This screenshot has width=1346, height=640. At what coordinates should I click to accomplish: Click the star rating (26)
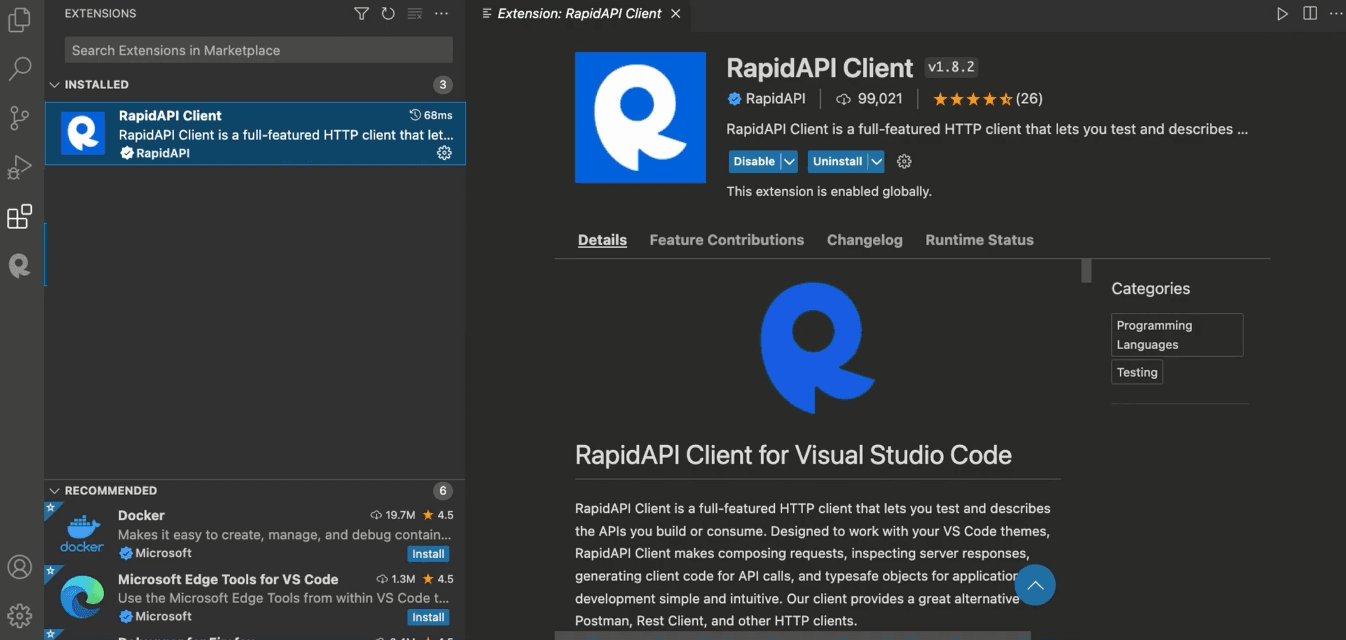[x=988, y=99]
